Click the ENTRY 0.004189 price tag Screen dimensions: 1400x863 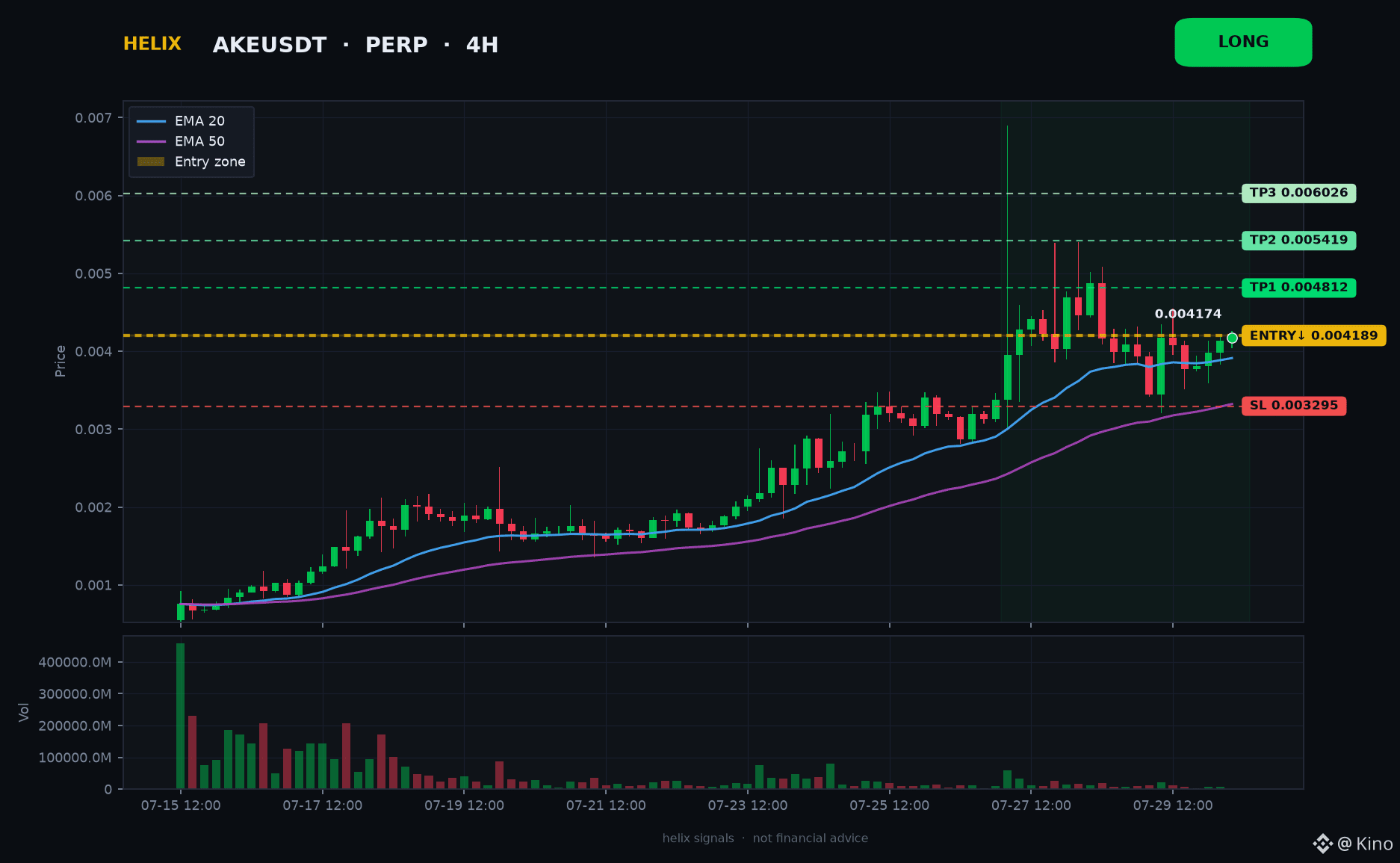pos(1314,335)
